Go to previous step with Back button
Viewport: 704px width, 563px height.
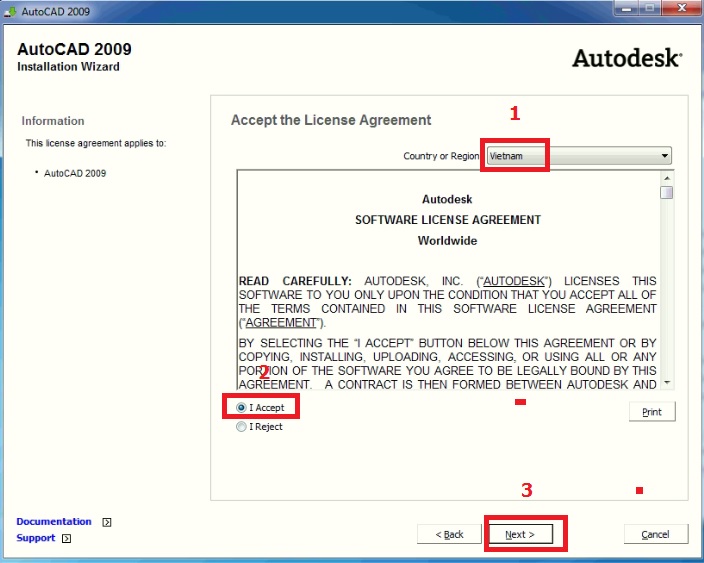[449, 534]
